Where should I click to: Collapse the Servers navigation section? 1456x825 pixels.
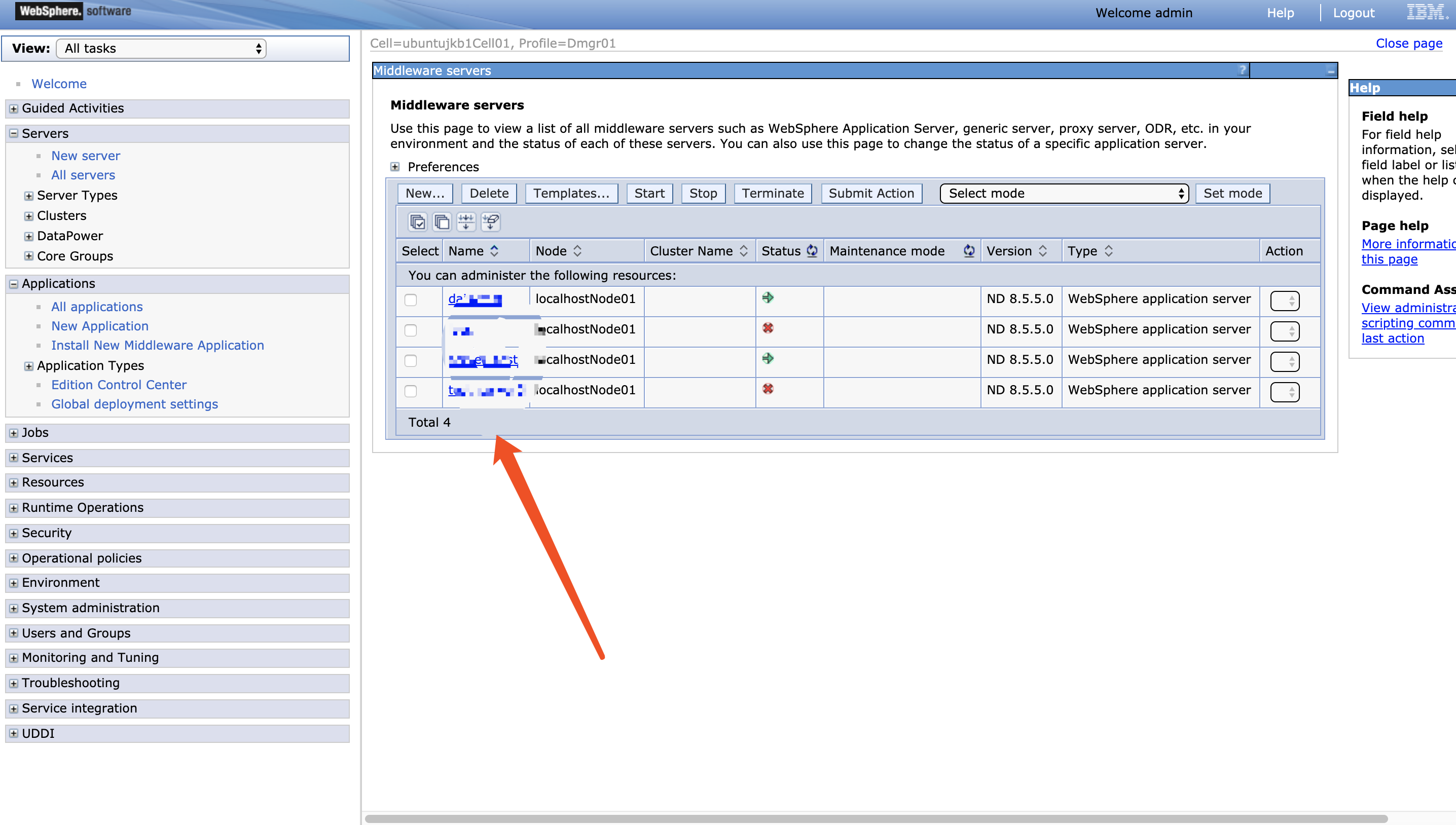point(14,134)
